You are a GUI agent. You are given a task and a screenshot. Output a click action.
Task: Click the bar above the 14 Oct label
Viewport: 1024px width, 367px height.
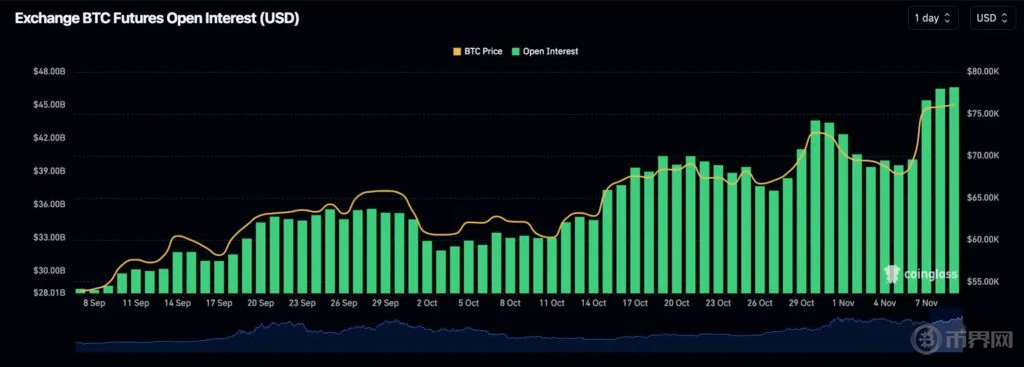pyautogui.click(x=594, y=257)
